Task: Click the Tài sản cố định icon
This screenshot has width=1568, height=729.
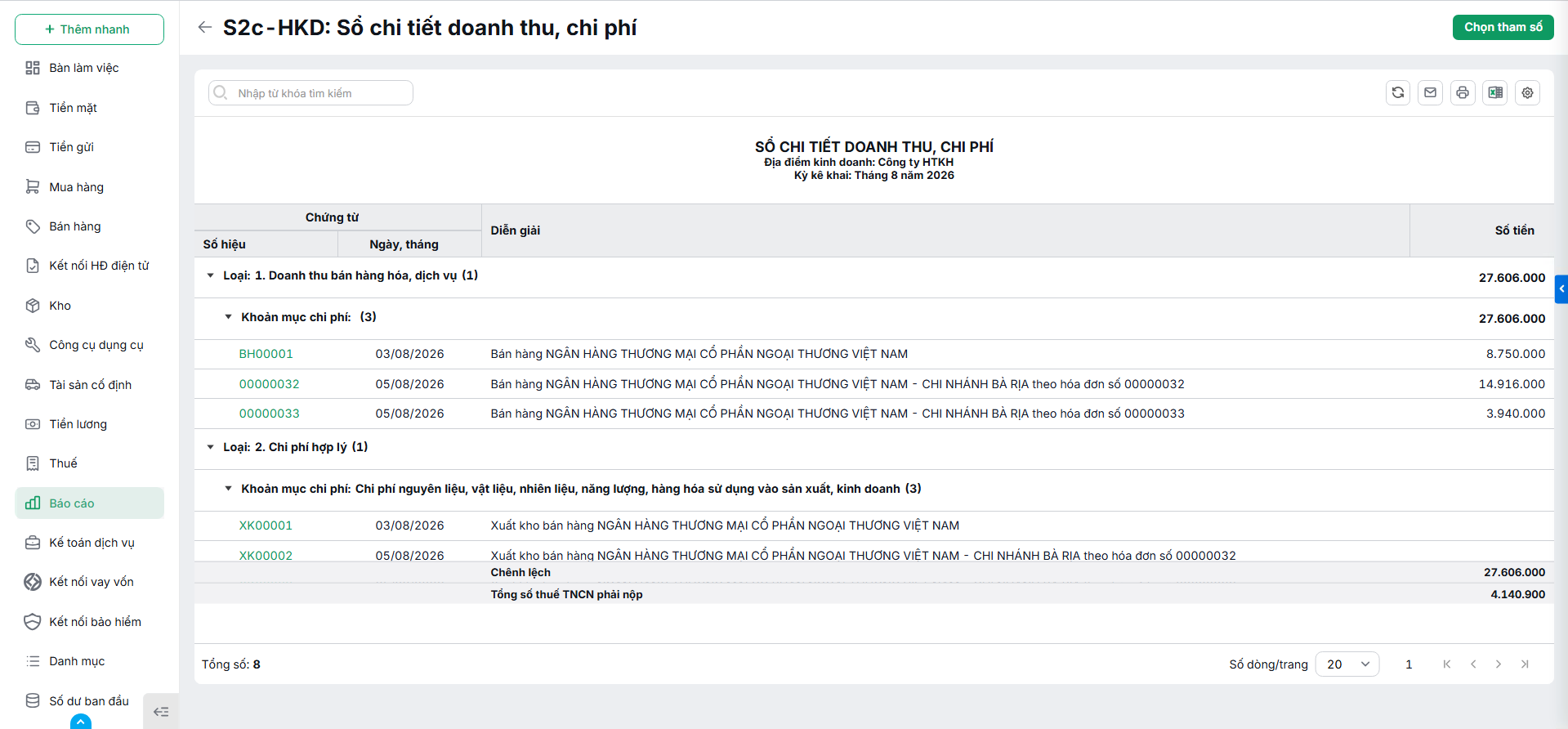Action: point(33,385)
